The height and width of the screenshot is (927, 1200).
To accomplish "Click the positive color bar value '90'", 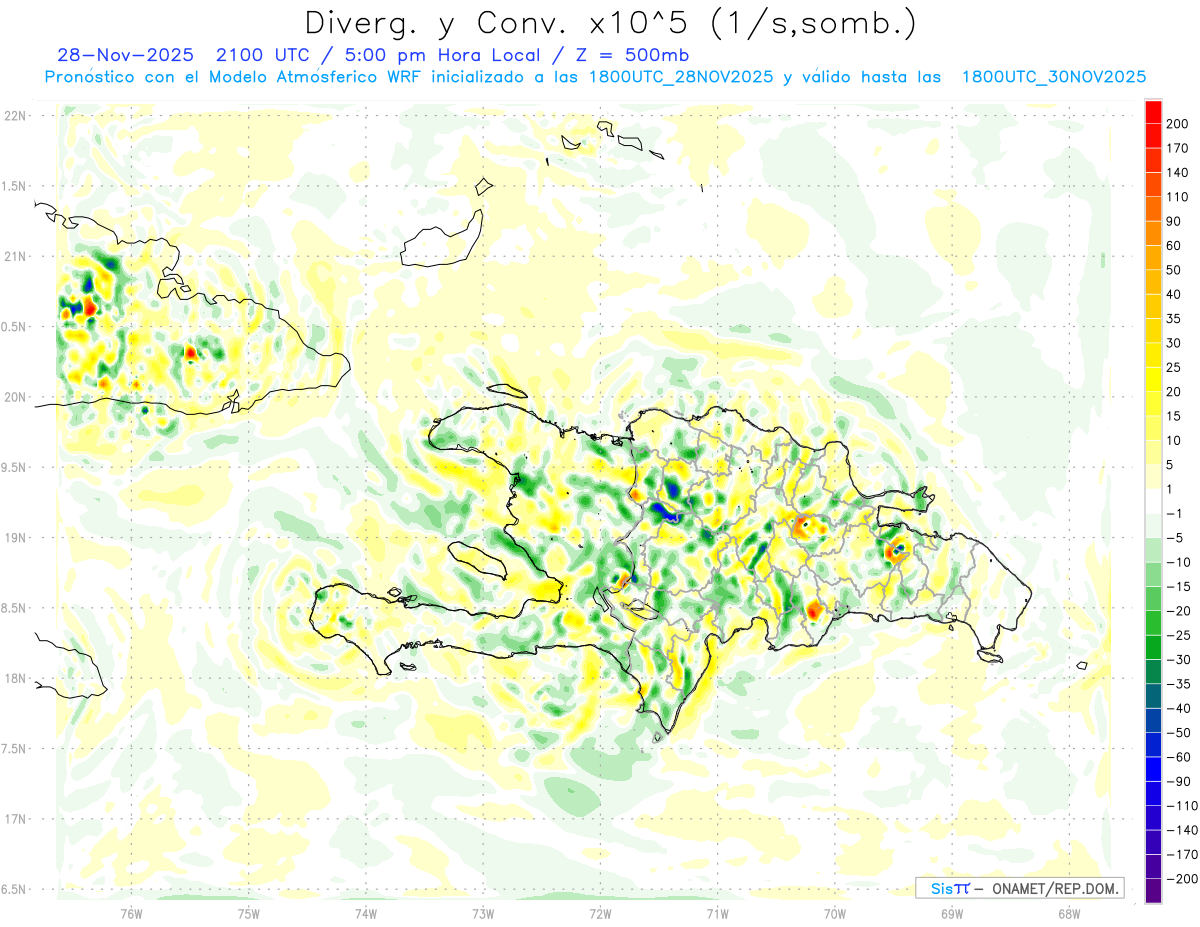I will point(1174,221).
